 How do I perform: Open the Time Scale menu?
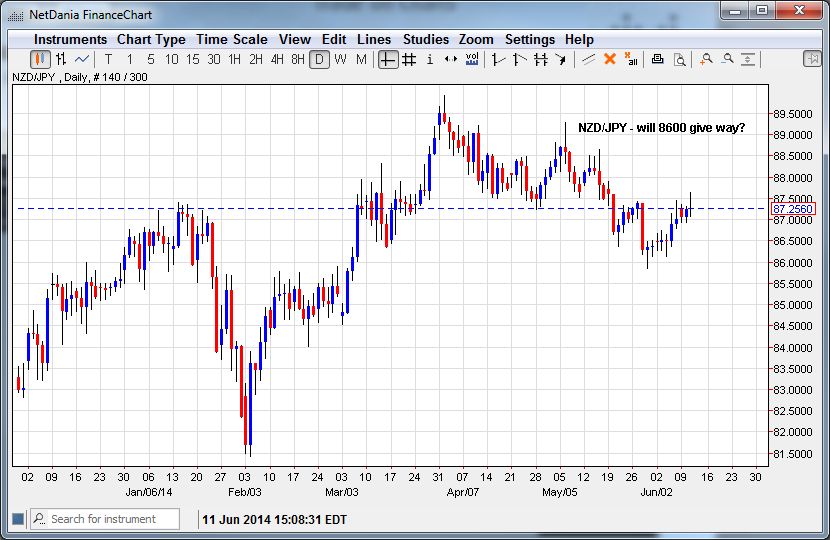click(x=232, y=40)
